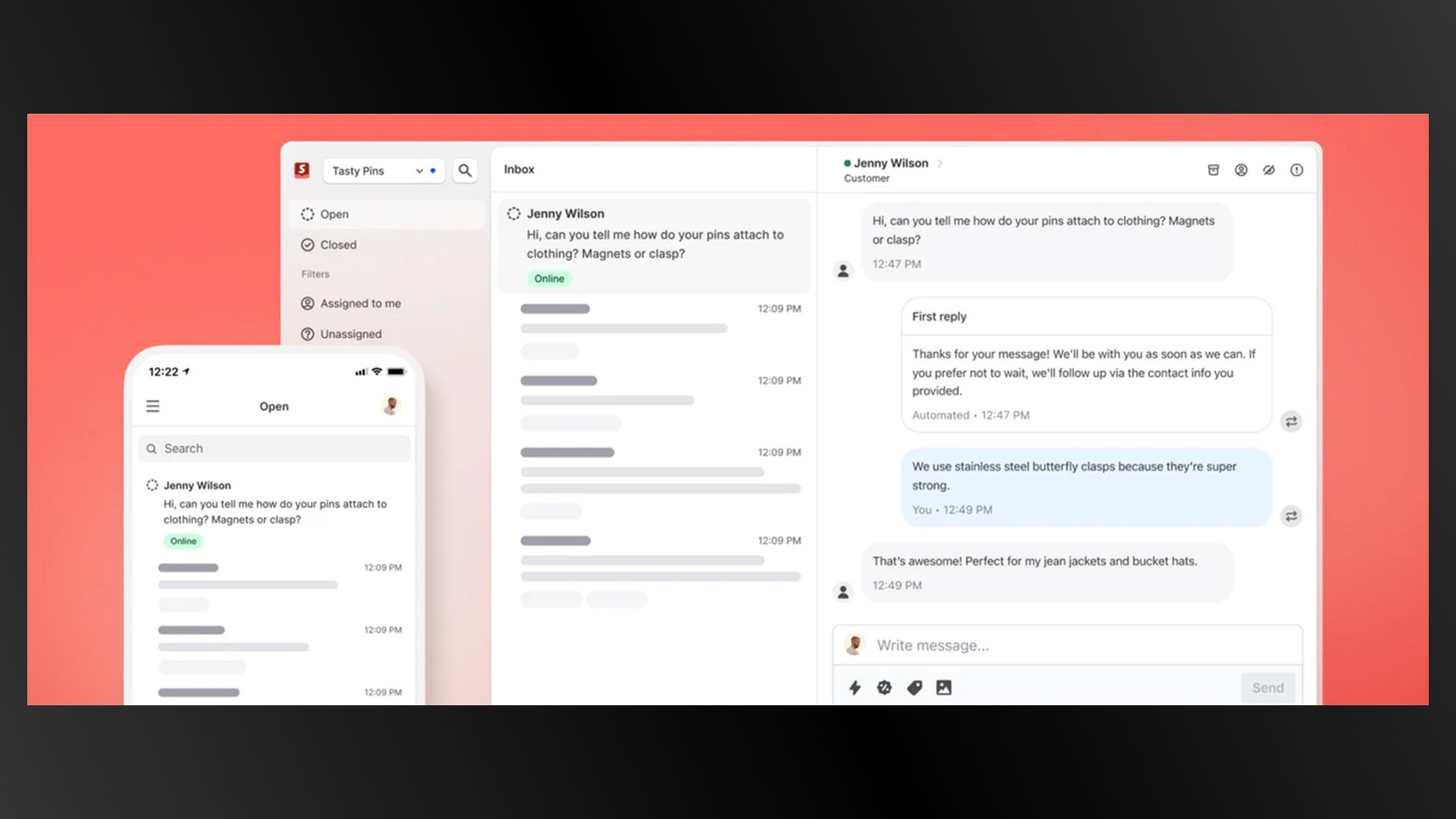Open Jenny Wilson conversation in inbox list
This screenshot has width=1456, height=819.
tap(654, 244)
